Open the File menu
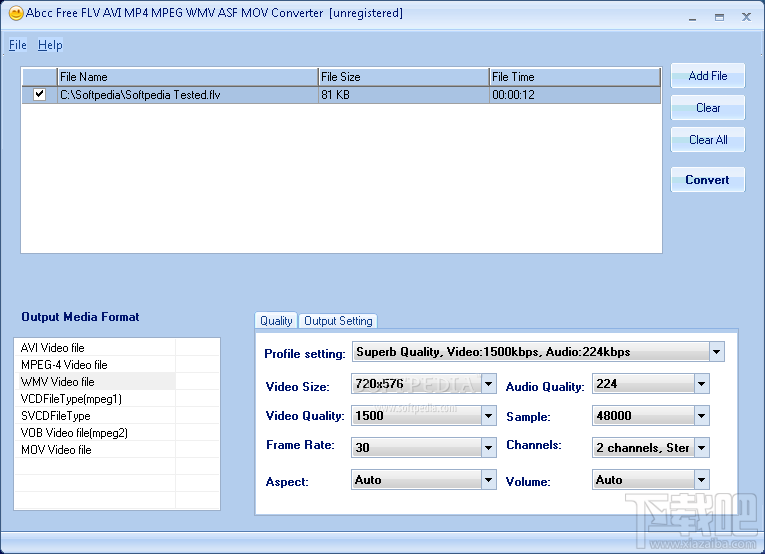 [18, 45]
